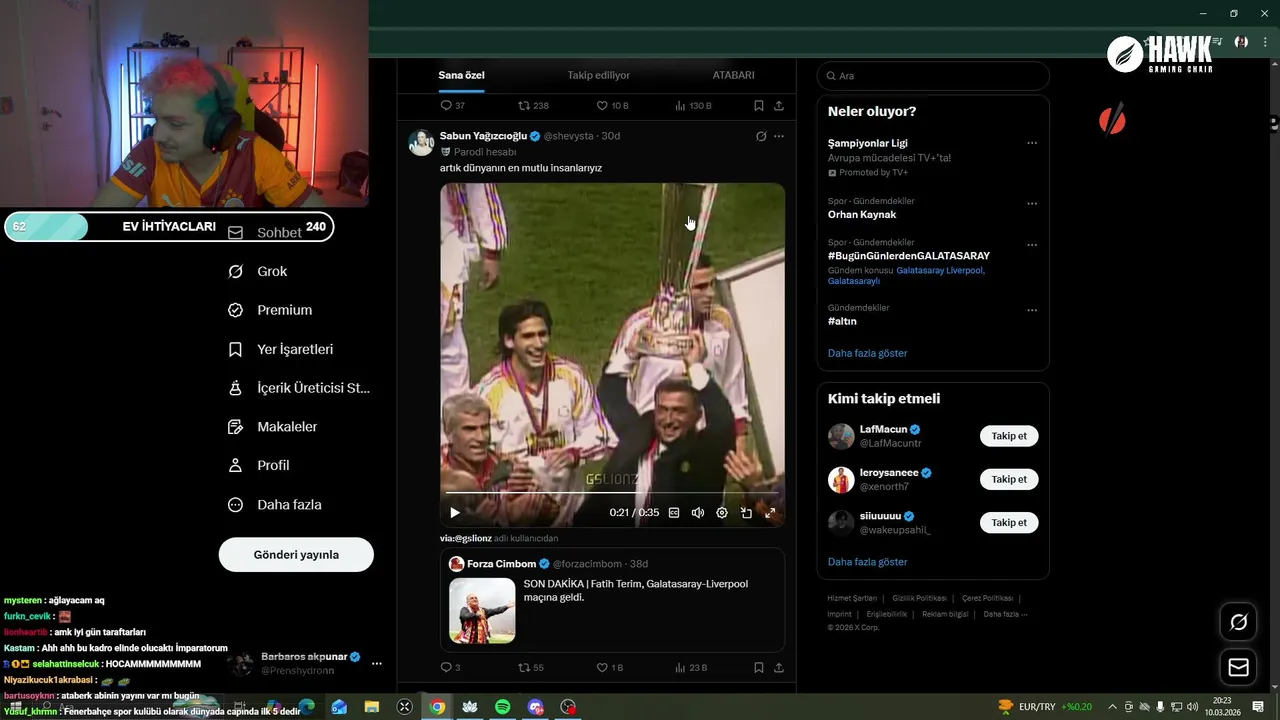This screenshot has height=720, width=1280.
Task: Show hidden system tray icons
Action: (1113, 707)
